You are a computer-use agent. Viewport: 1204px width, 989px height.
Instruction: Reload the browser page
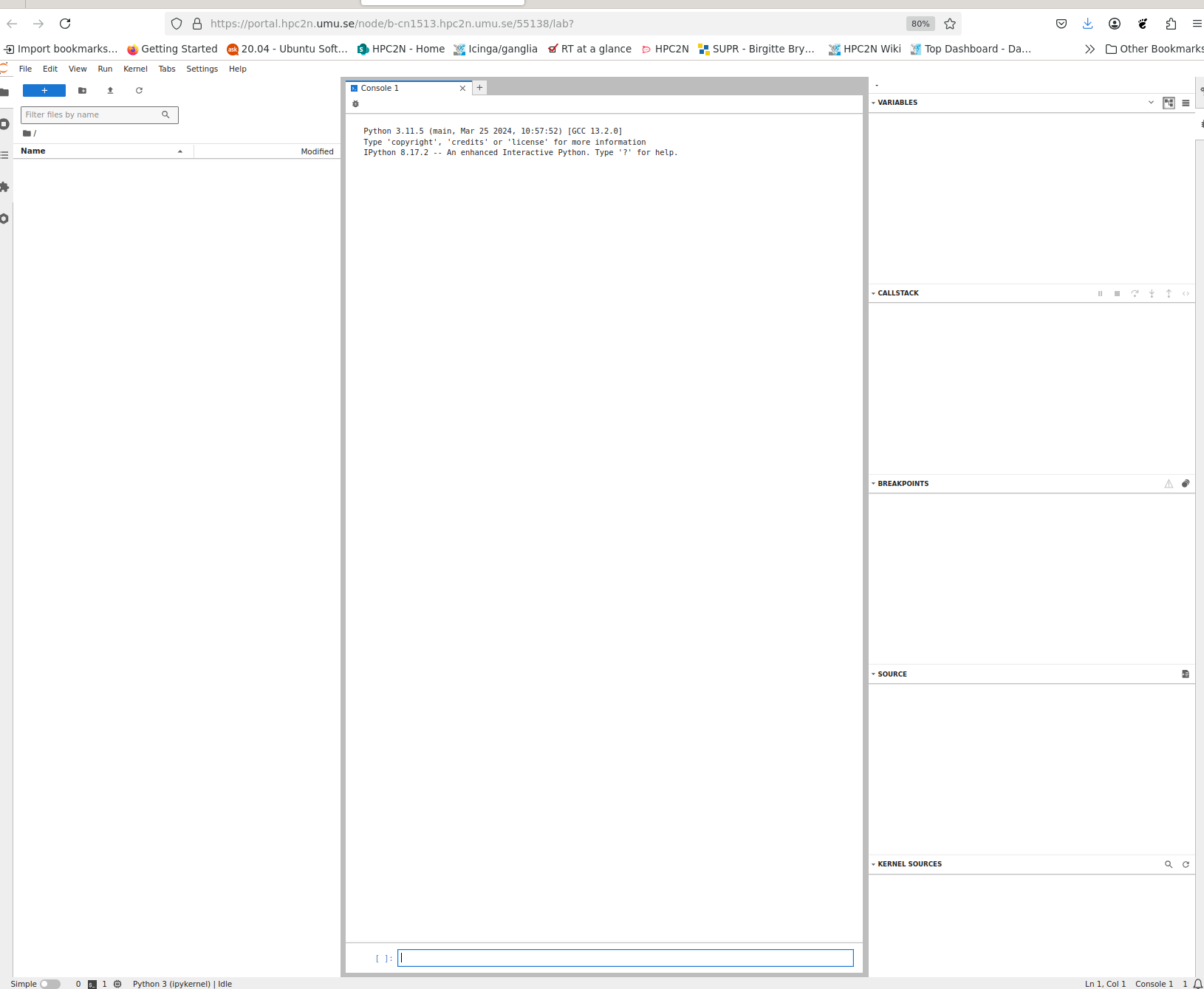(65, 24)
